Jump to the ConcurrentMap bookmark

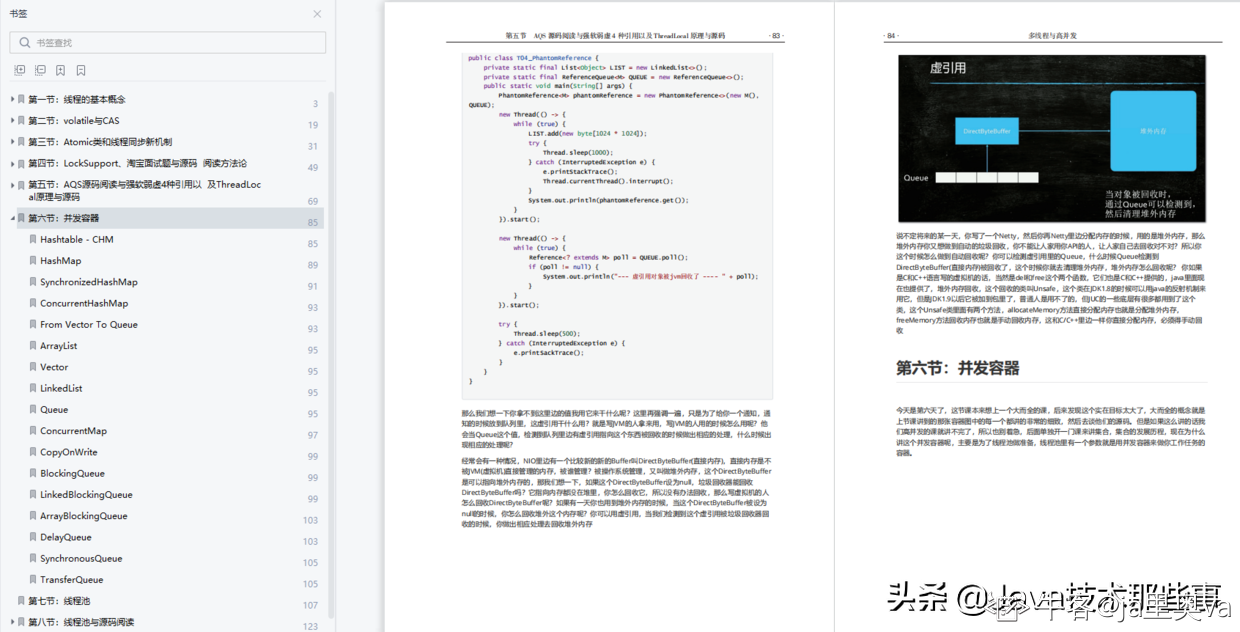73,431
